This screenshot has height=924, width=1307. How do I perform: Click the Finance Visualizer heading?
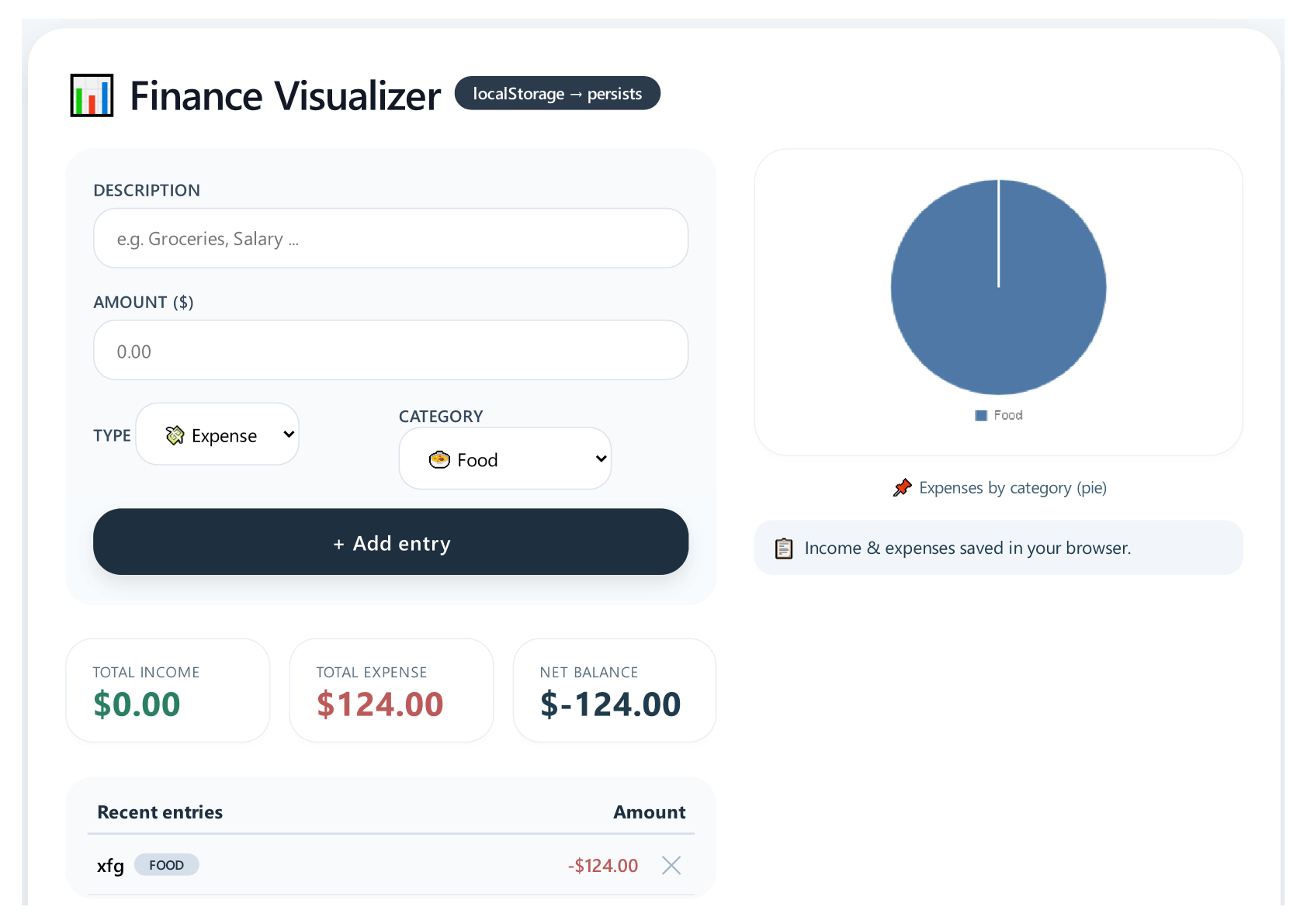click(285, 96)
